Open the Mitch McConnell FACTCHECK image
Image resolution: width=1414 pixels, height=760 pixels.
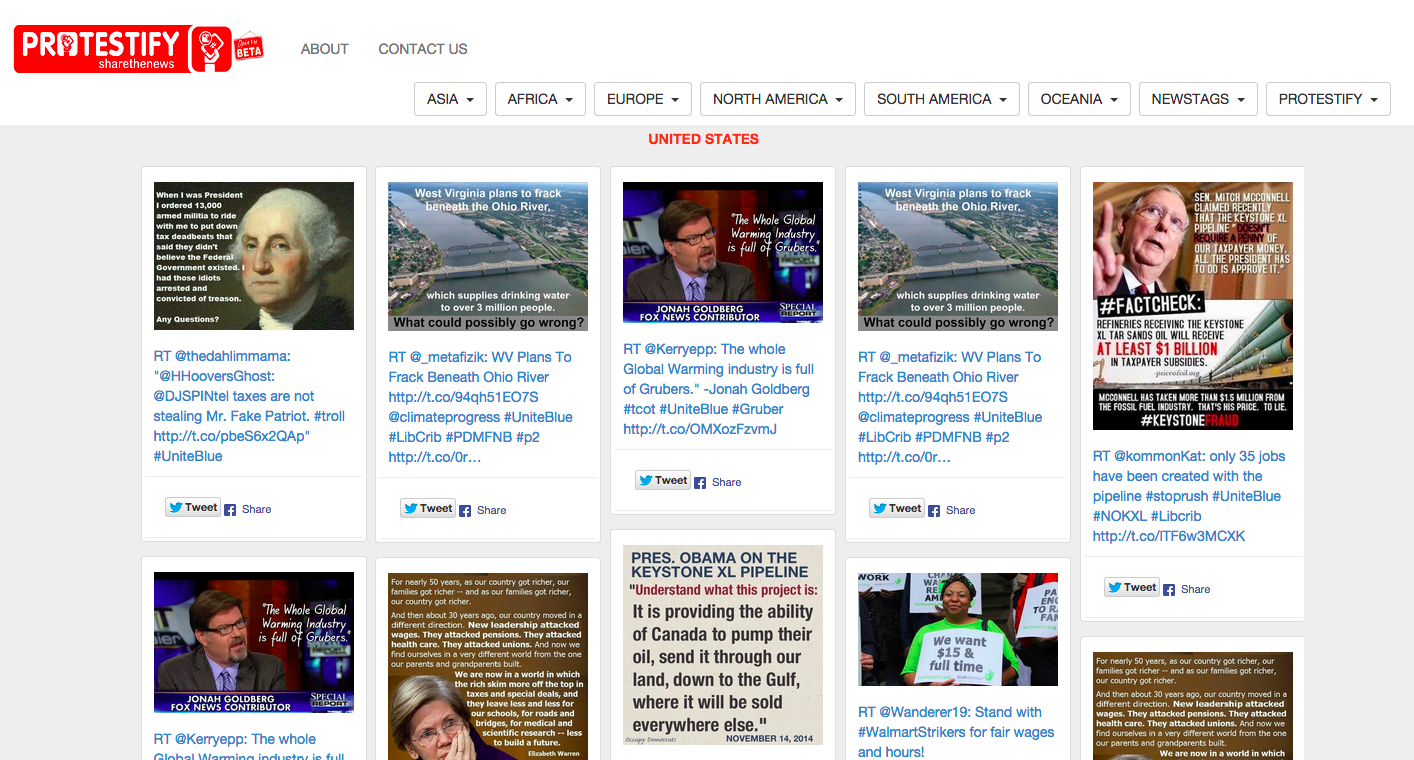point(1193,306)
